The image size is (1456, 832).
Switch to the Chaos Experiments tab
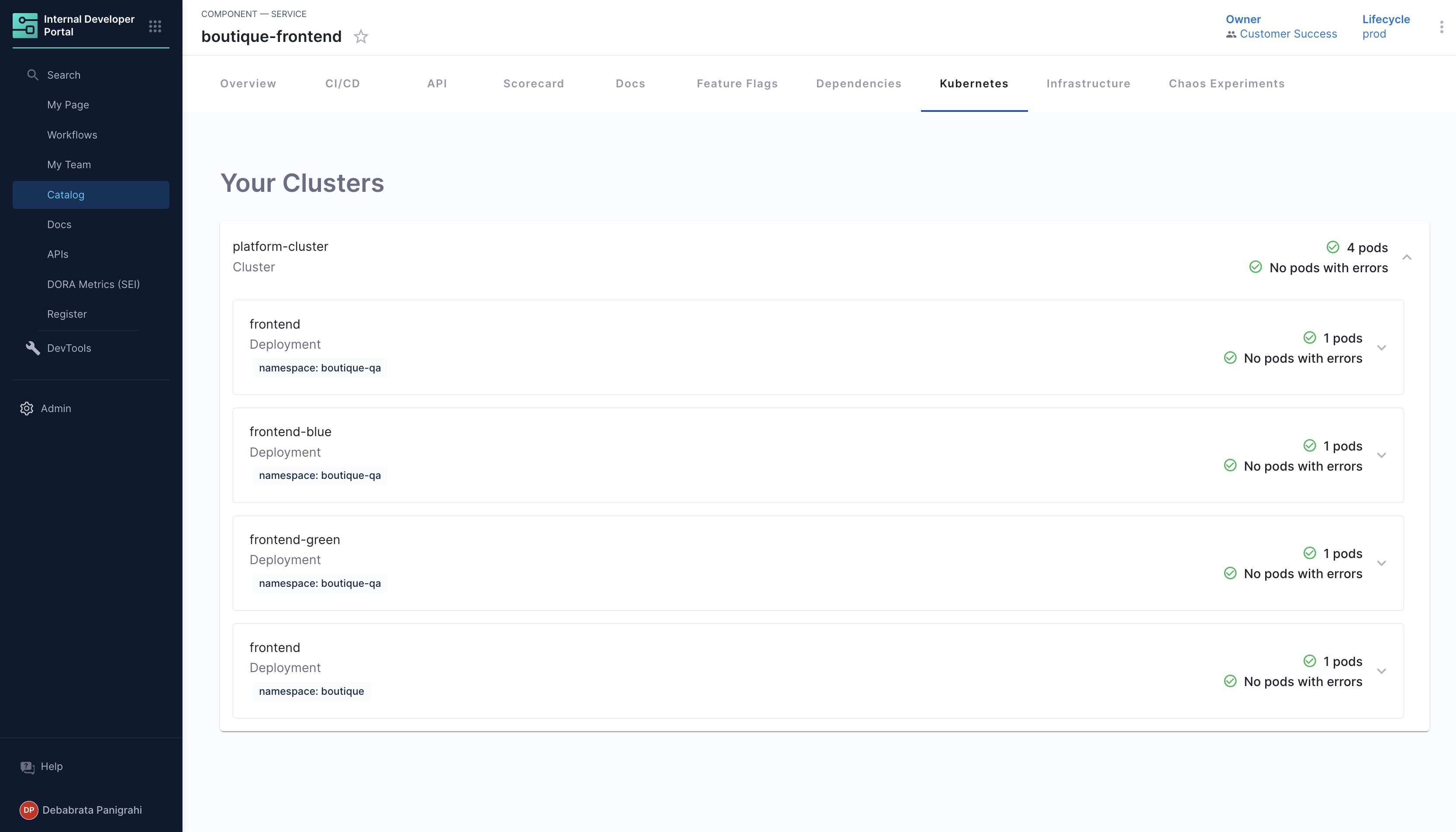(1226, 83)
